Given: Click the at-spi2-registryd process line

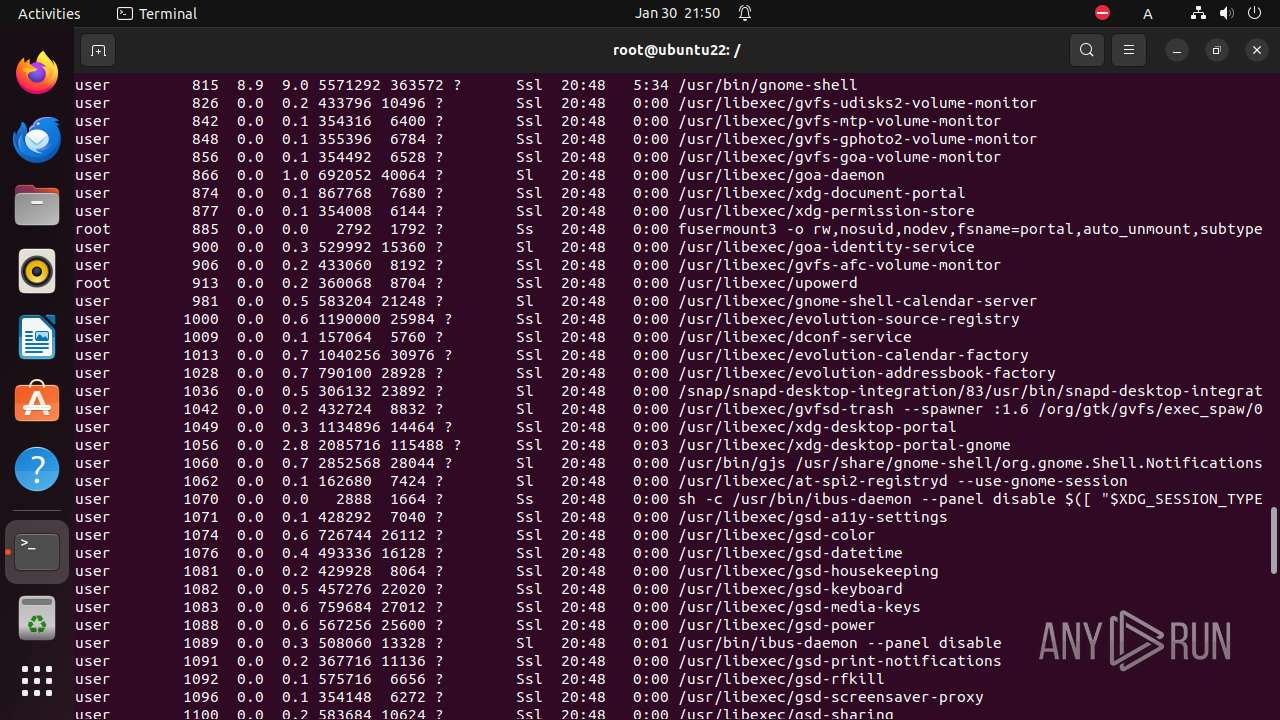Looking at the screenshot, I should coord(902,481).
